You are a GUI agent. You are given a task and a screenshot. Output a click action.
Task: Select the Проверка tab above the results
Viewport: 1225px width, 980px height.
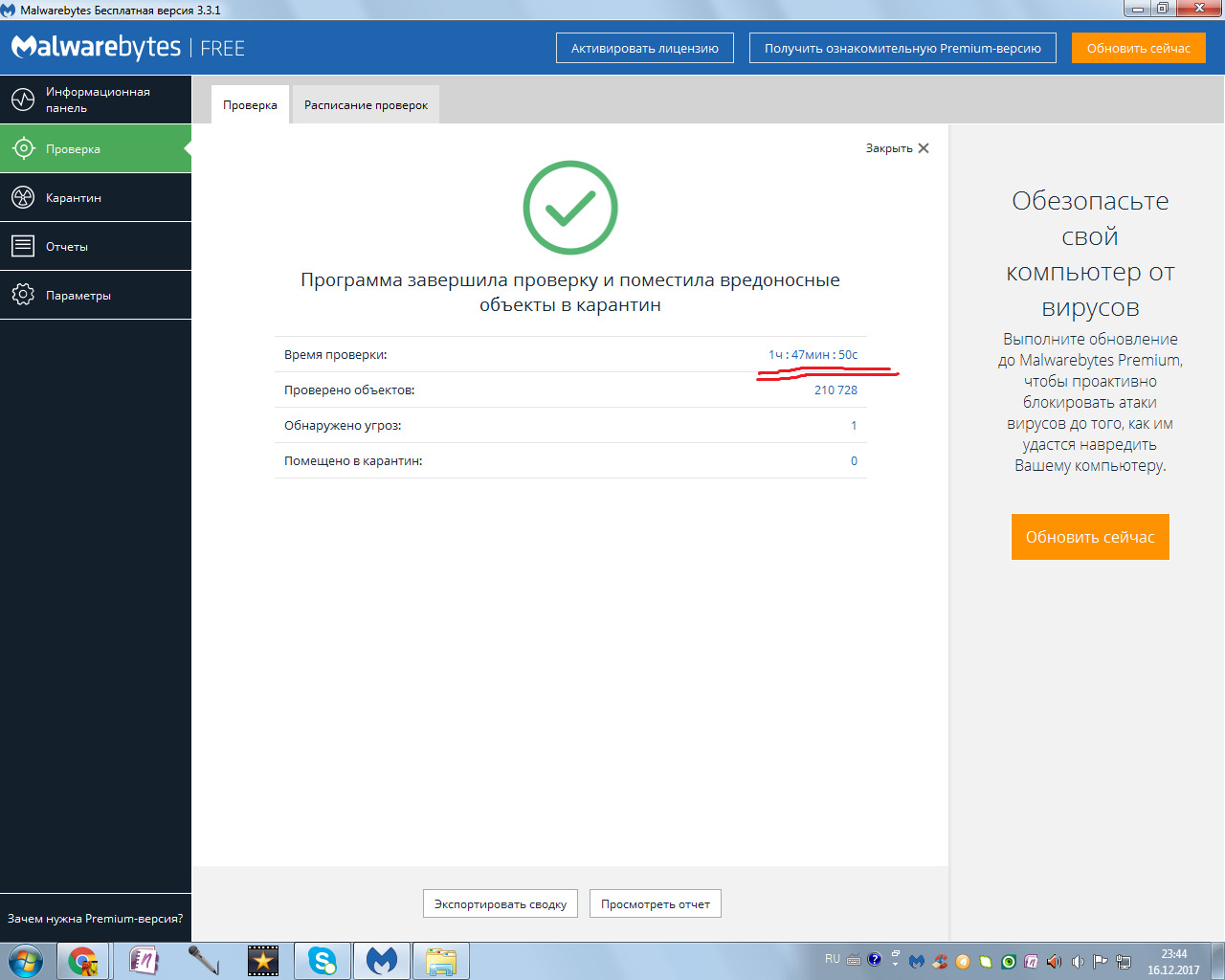(250, 105)
